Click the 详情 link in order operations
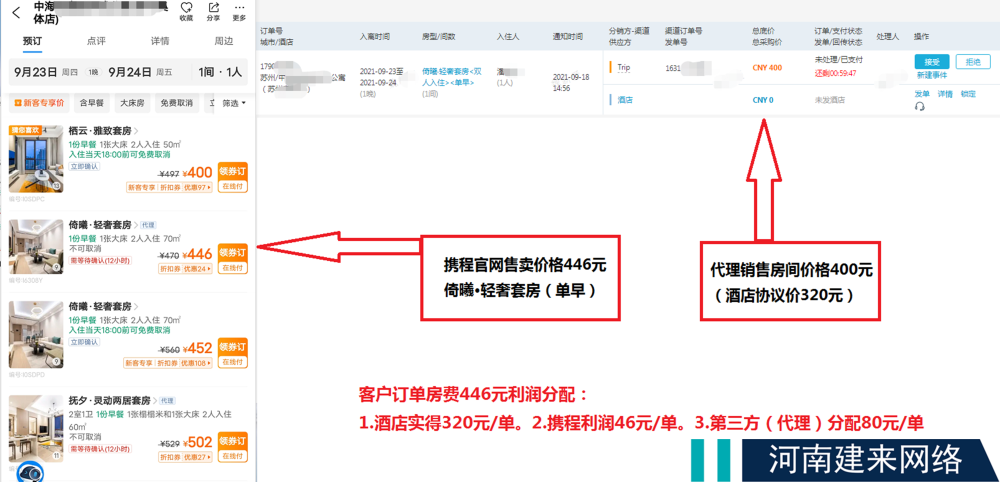The height and width of the screenshot is (482, 1000). point(945,94)
